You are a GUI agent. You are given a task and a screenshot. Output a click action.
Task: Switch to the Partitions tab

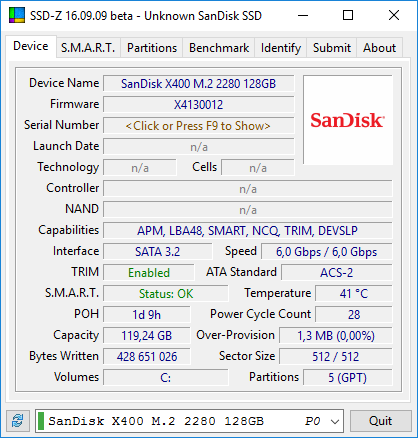click(x=152, y=48)
